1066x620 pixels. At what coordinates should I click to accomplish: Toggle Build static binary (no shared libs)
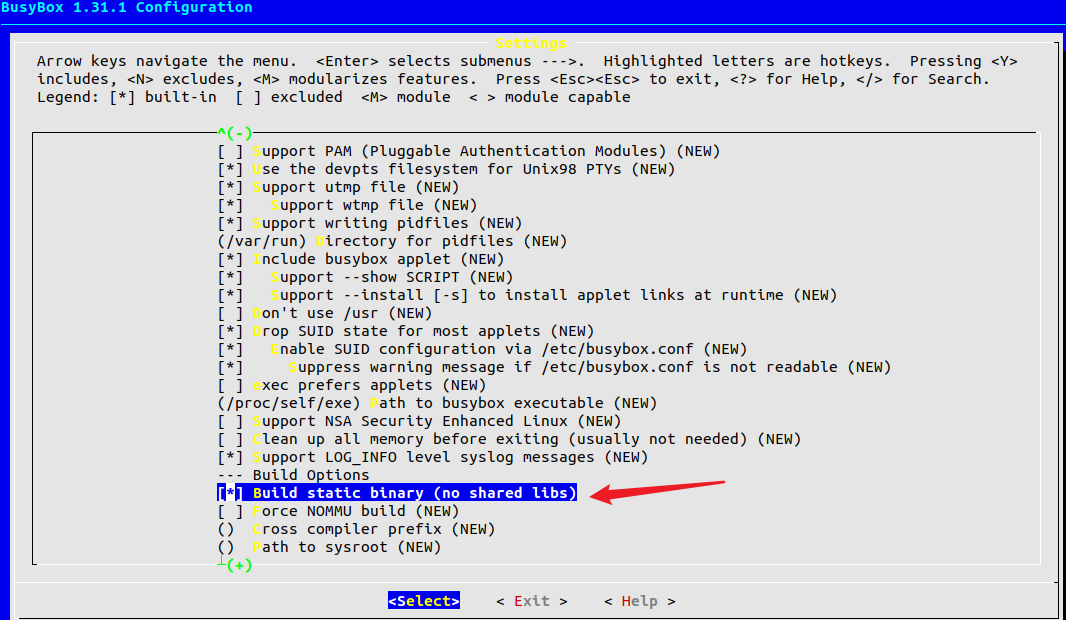[x=397, y=493]
